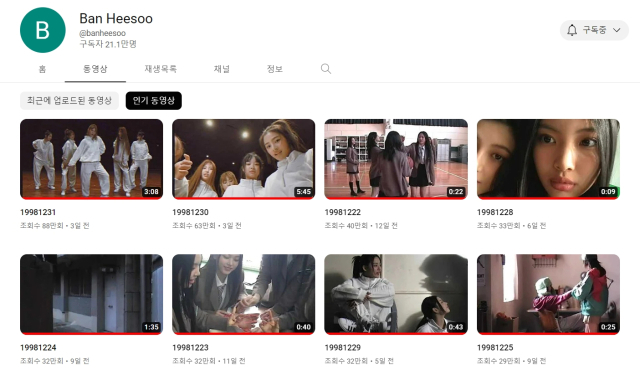Screen dimensions: 640x370
Task: Click the 조회수 63만회 view count text
Action: [194, 226]
